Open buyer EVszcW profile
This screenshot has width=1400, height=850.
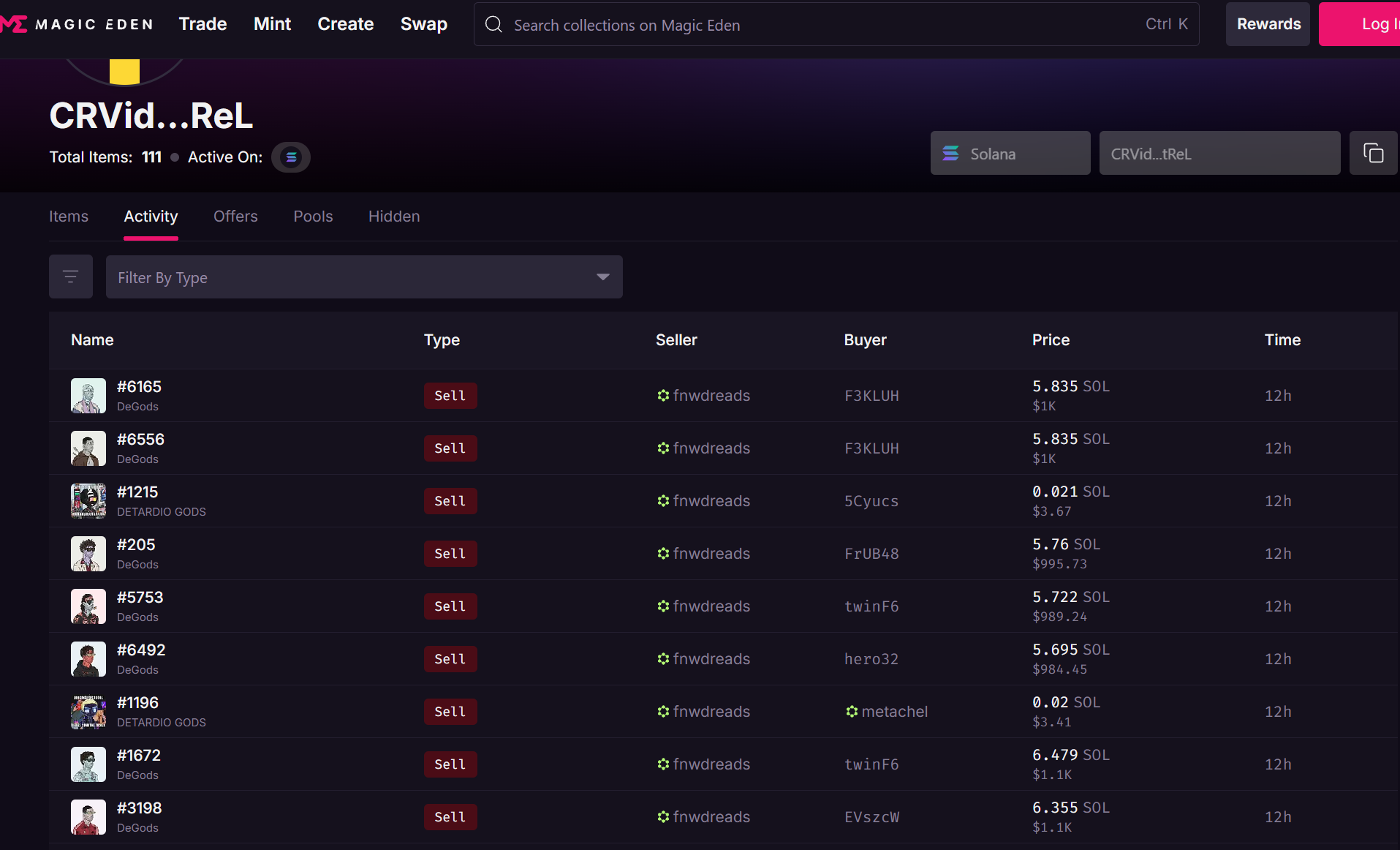[x=871, y=817]
